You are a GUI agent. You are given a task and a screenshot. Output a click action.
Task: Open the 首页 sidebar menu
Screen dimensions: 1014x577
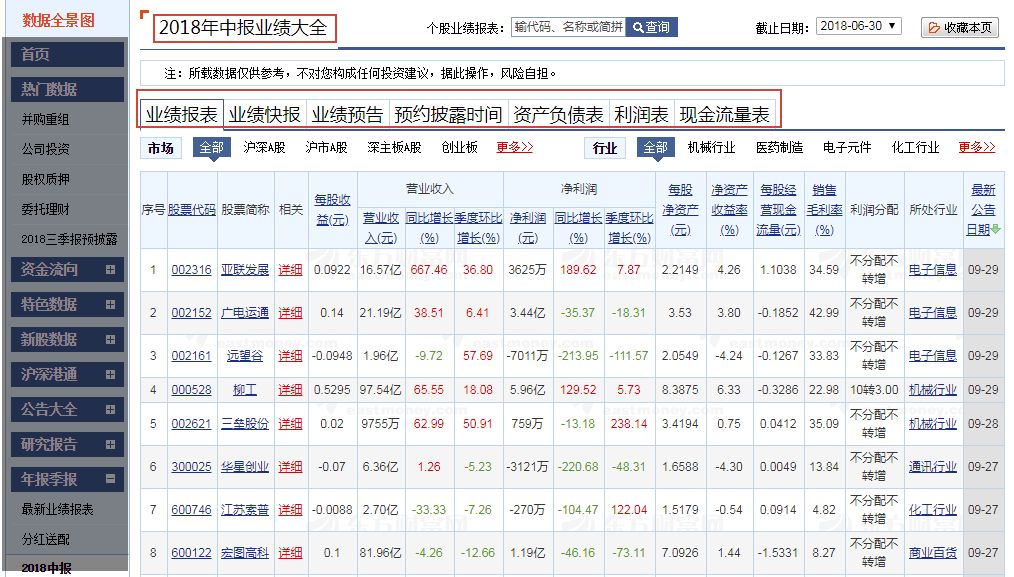(x=67, y=54)
